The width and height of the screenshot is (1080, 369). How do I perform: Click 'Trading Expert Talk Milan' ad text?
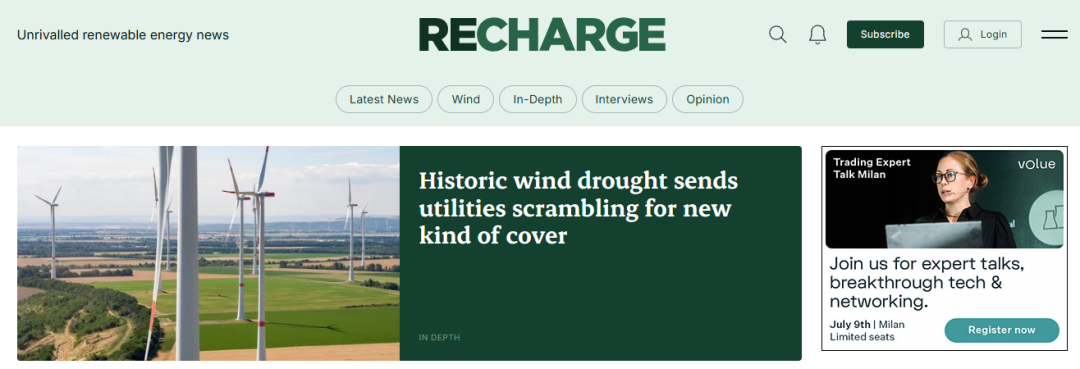click(871, 168)
